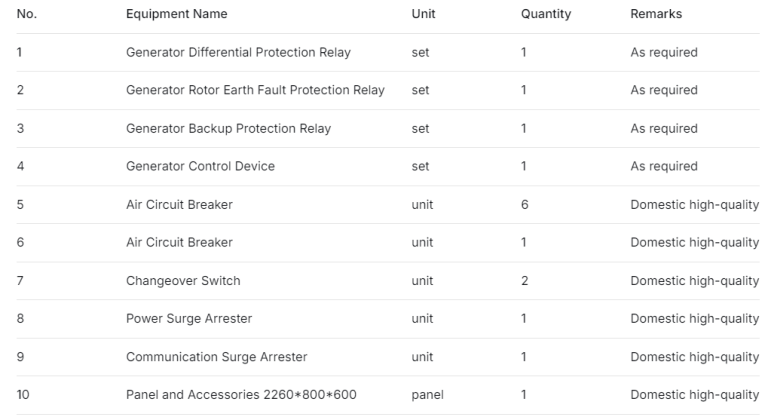Select the Changeover Switch cell
Viewport: 768px width, 420px height.
183,280
